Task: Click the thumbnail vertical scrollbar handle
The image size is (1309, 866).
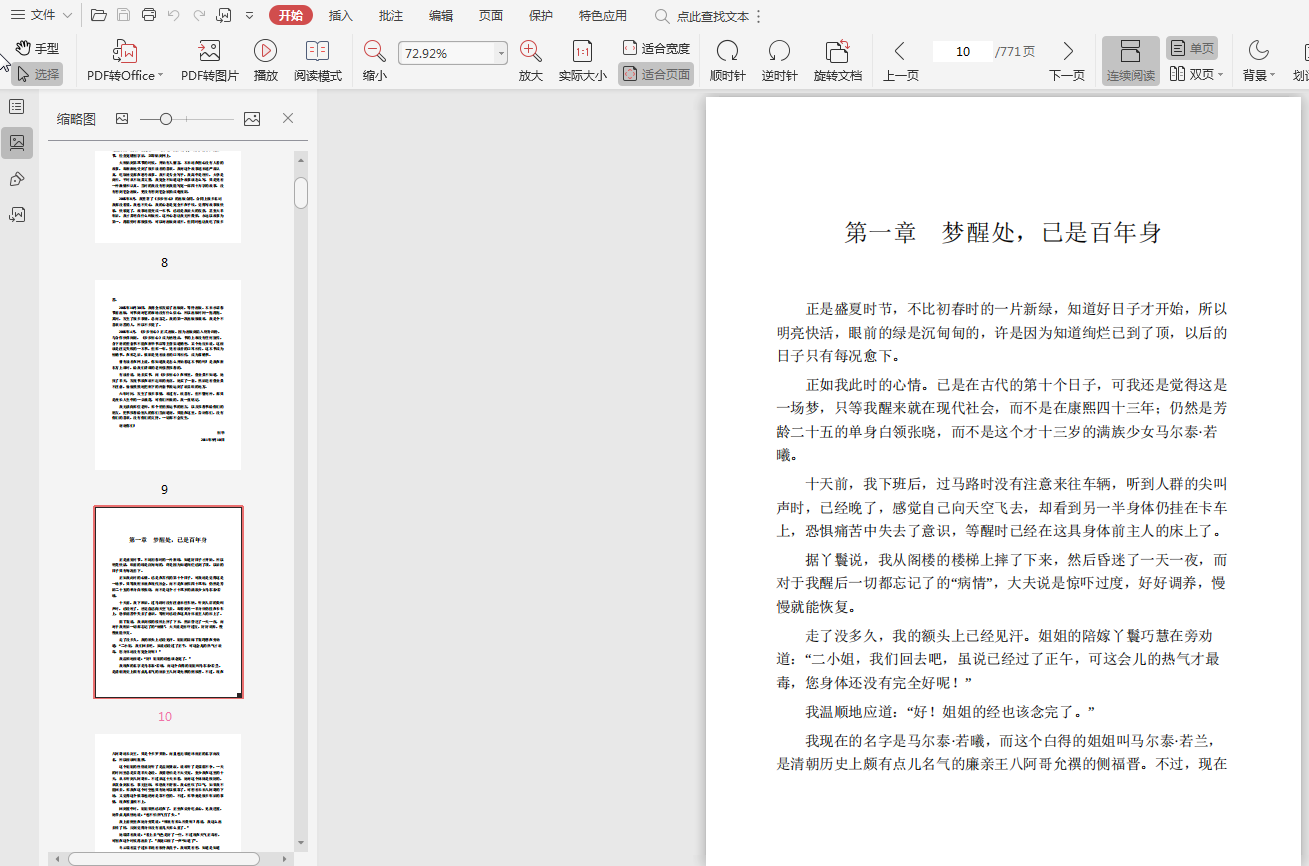Action: point(301,192)
